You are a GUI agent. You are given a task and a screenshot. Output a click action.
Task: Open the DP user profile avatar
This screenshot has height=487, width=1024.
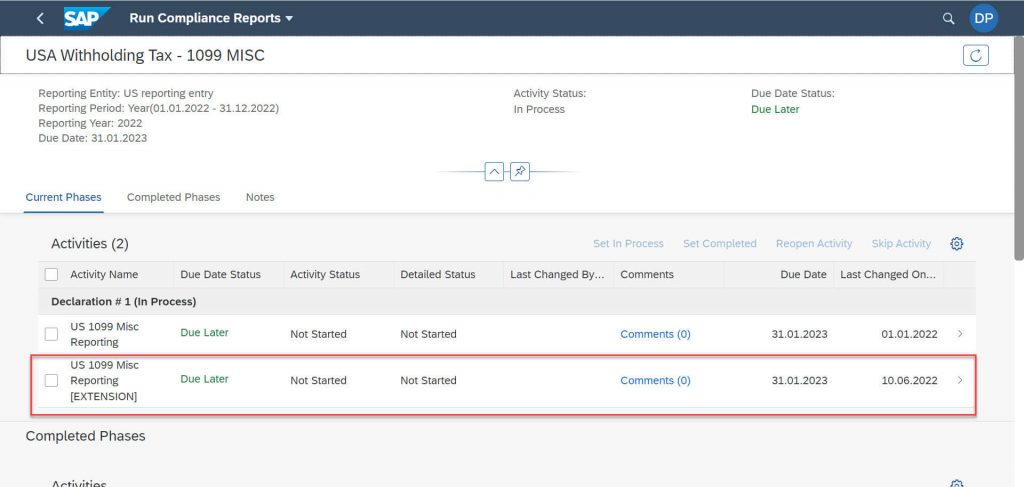(984, 18)
